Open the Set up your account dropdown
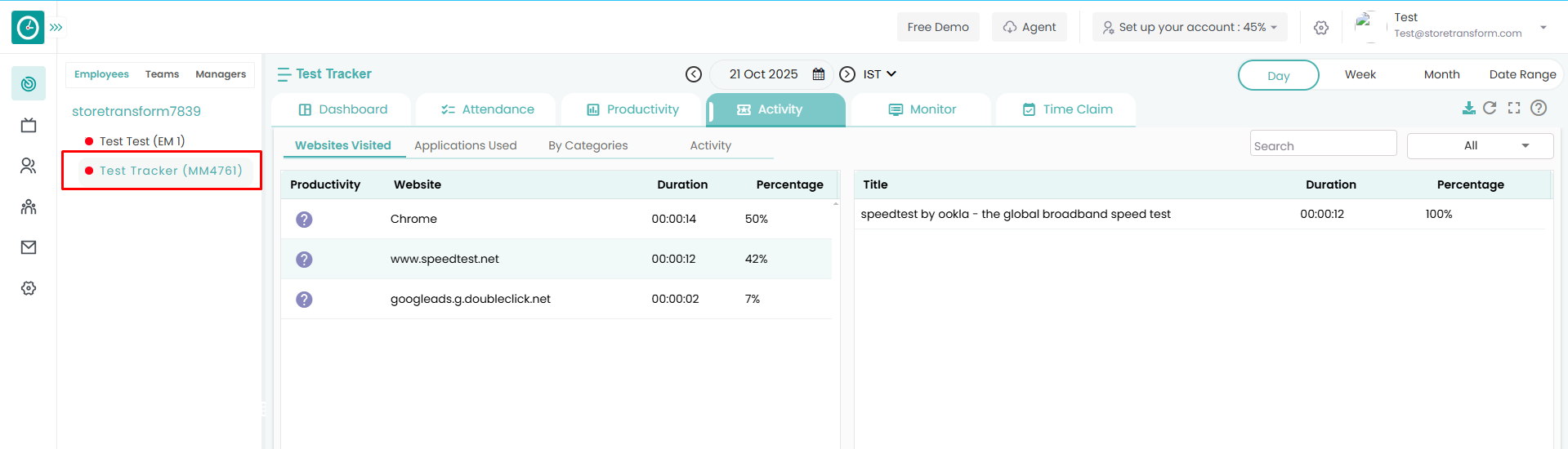Screen dimensions: 1568x449 (x=1190, y=27)
